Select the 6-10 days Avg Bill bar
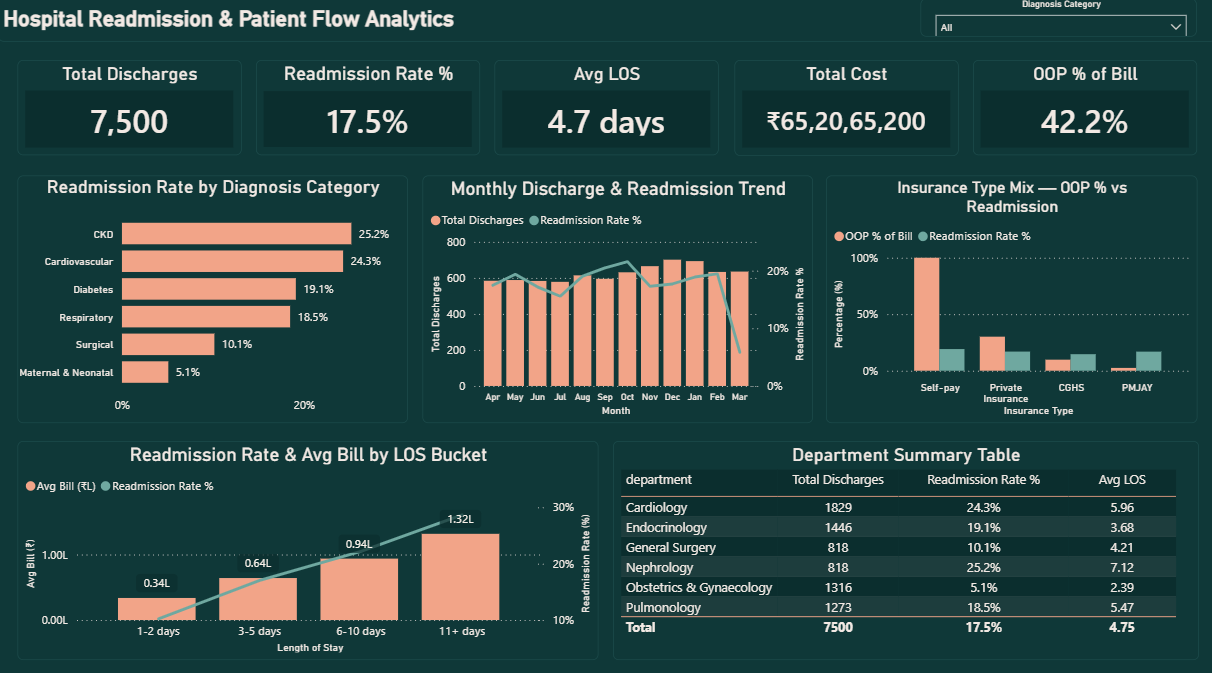Viewport: 1212px width, 673px height. pyautogui.click(x=359, y=589)
